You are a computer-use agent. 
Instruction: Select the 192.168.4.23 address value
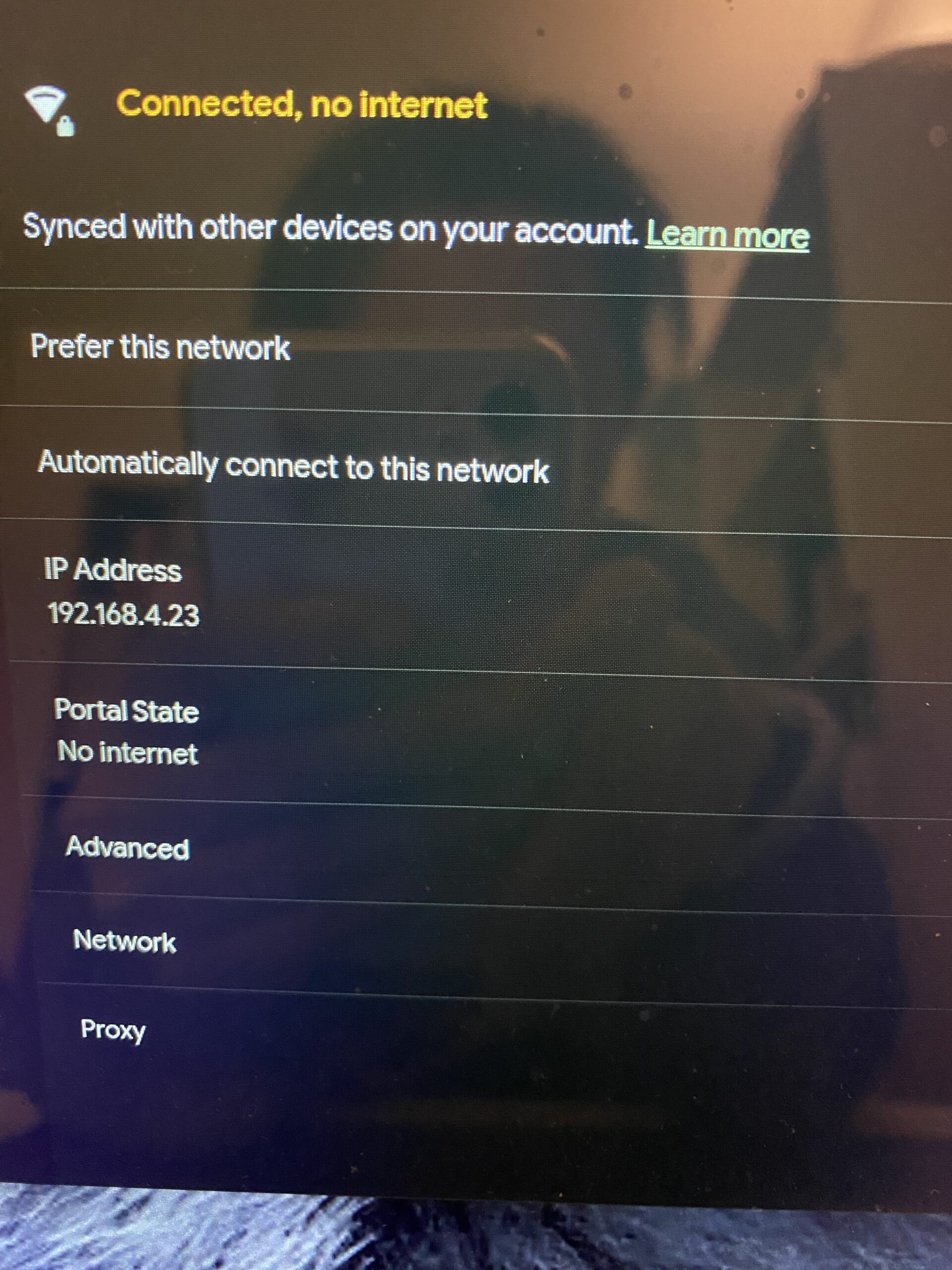click(x=123, y=615)
